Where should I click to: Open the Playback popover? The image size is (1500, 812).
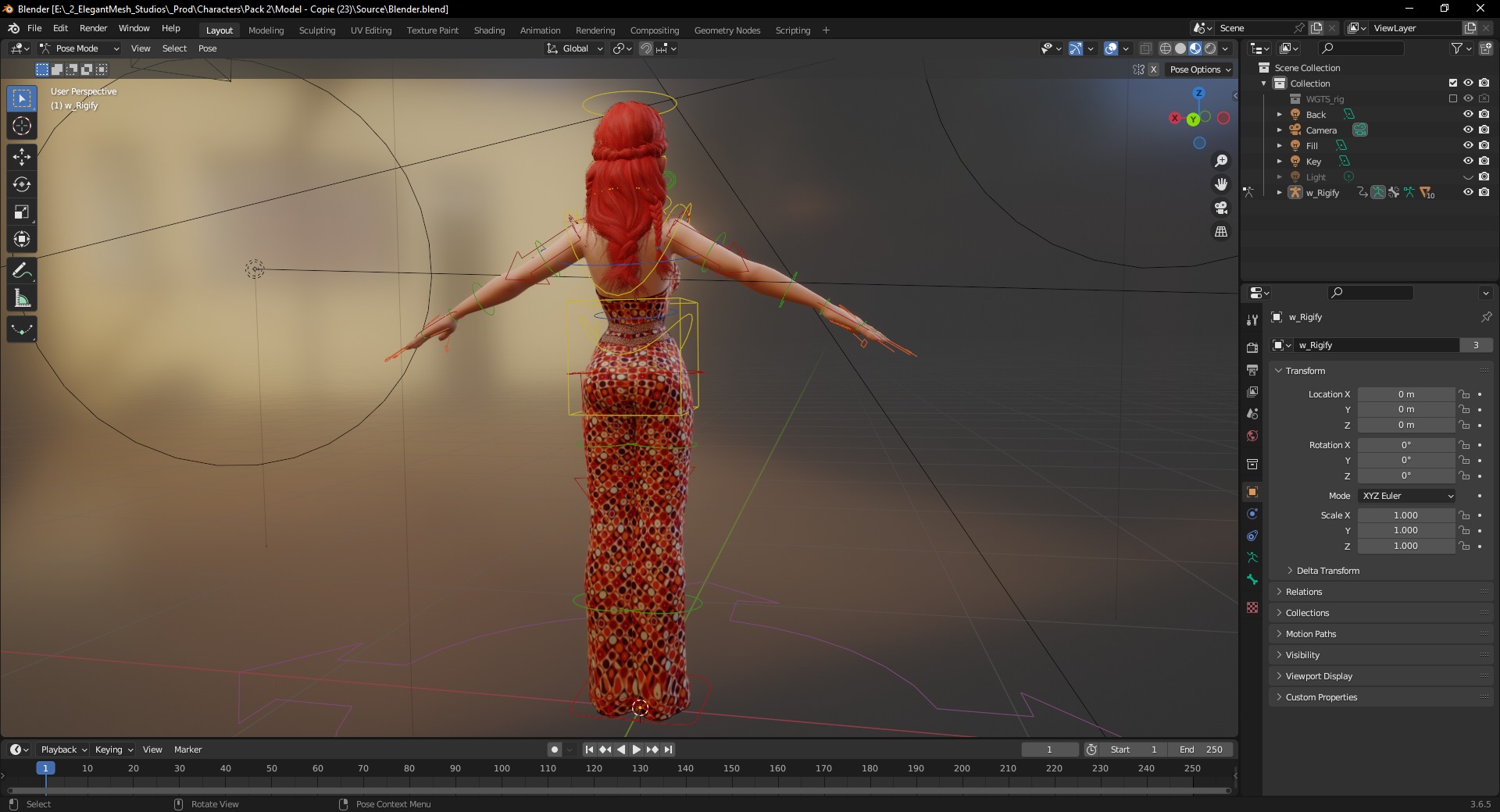pyautogui.click(x=63, y=750)
